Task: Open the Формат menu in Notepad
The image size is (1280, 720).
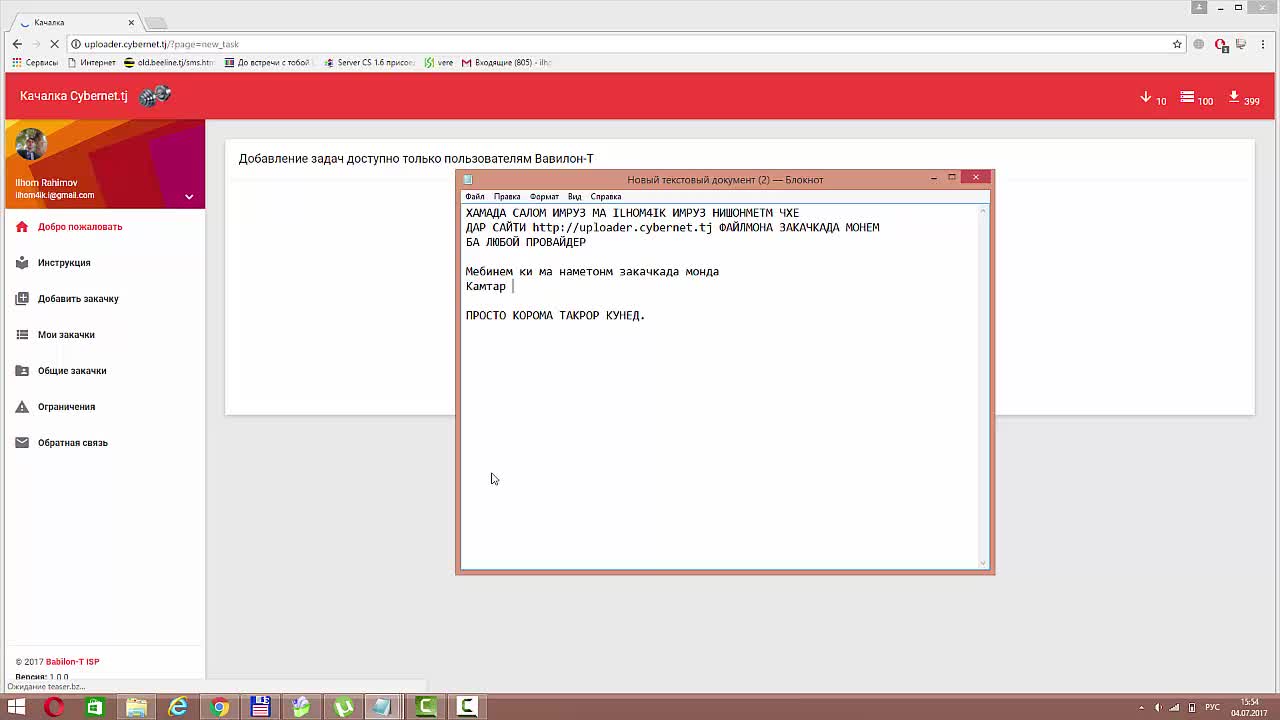Action: point(544,197)
